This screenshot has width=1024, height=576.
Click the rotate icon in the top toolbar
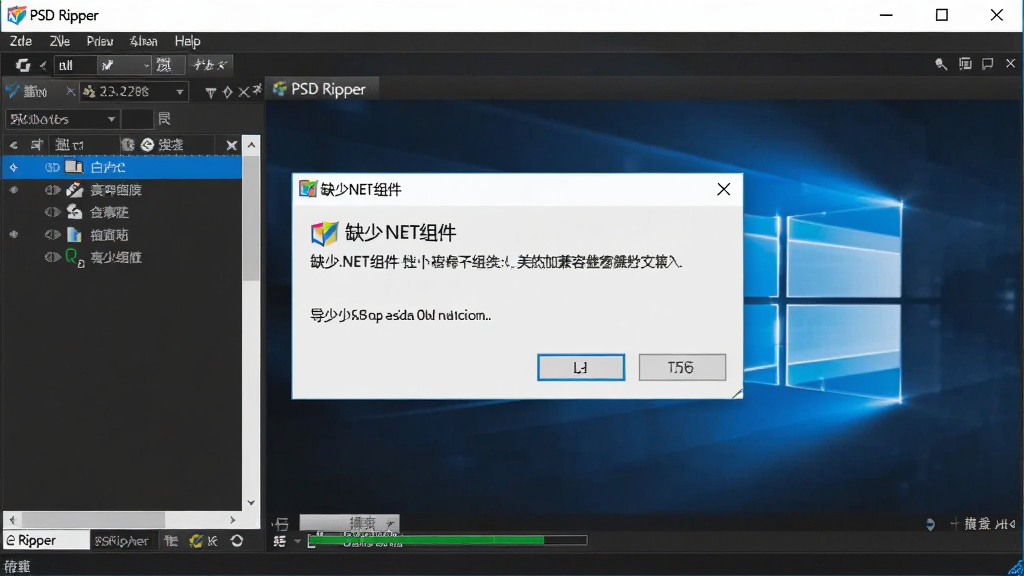click(23, 65)
